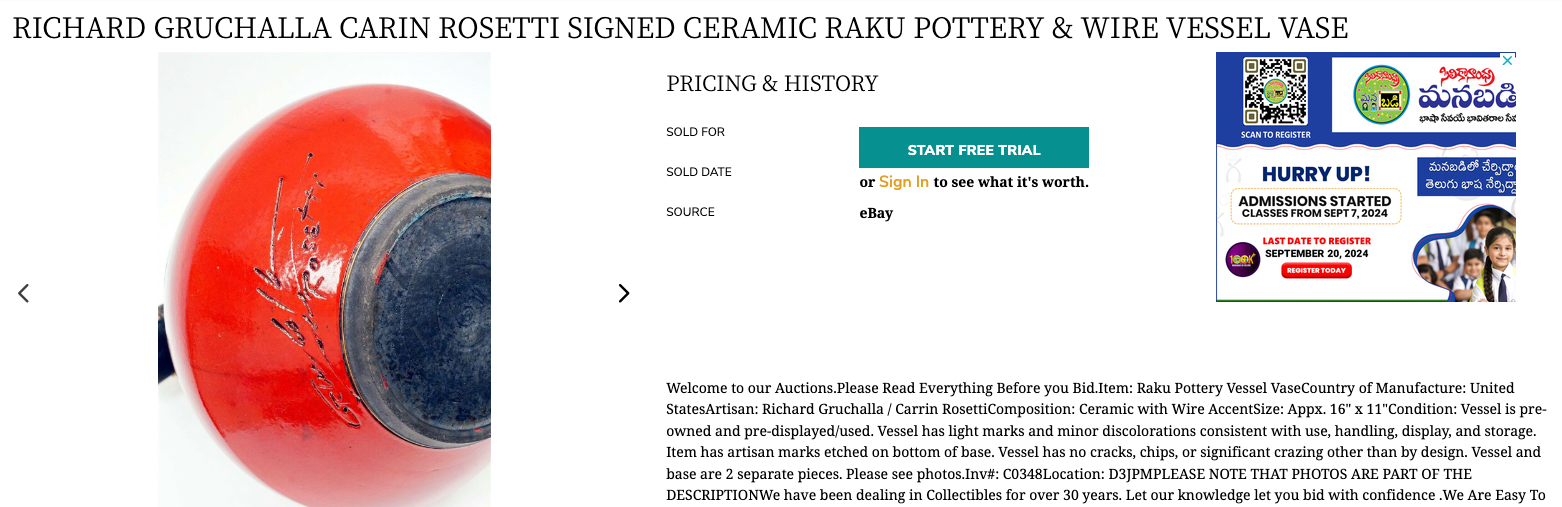Open the Sign In link
This screenshot has height=507, width=1562.
point(903,182)
